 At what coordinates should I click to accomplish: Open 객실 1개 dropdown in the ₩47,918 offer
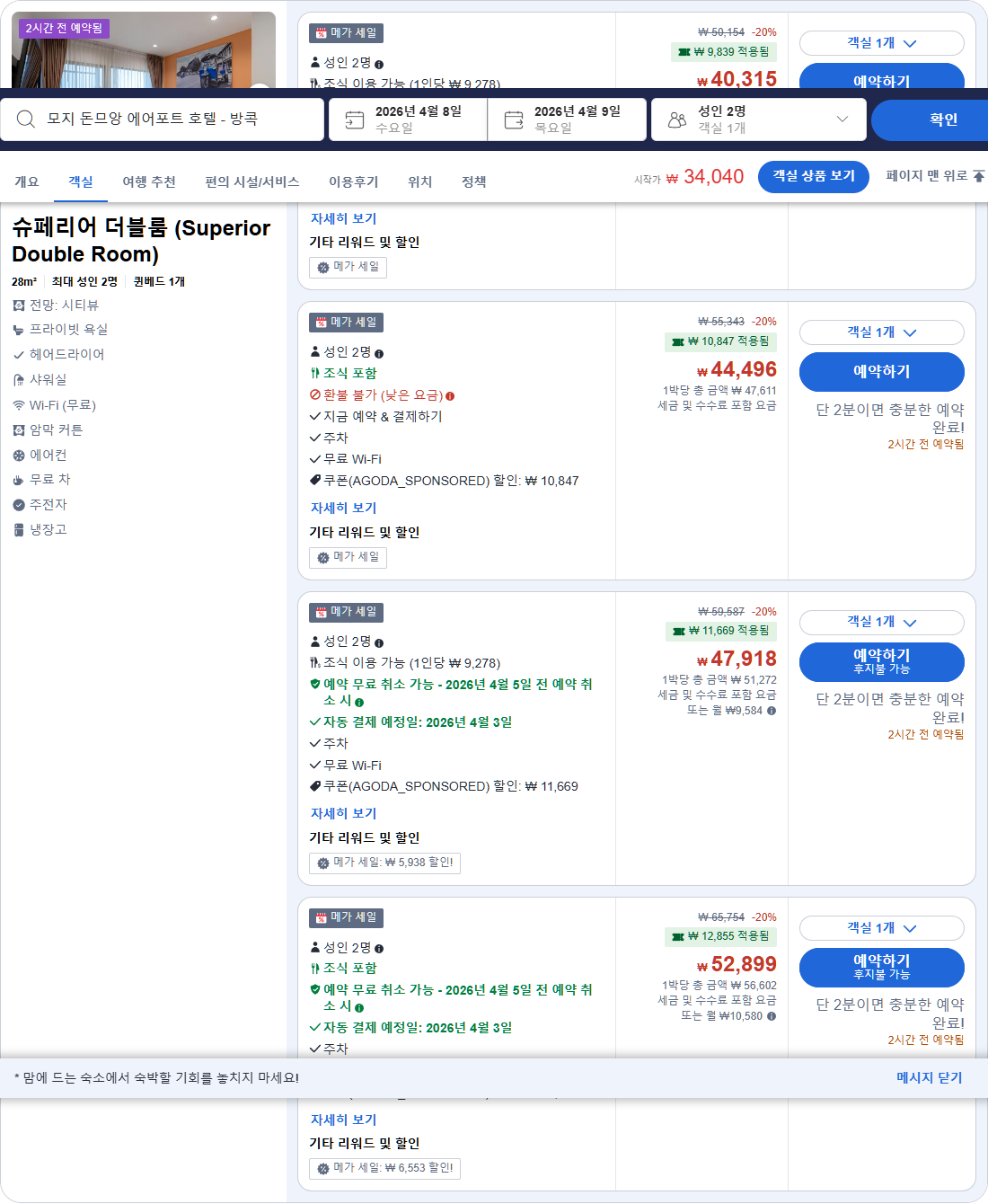pyautogui.click(x=882, y=622)
